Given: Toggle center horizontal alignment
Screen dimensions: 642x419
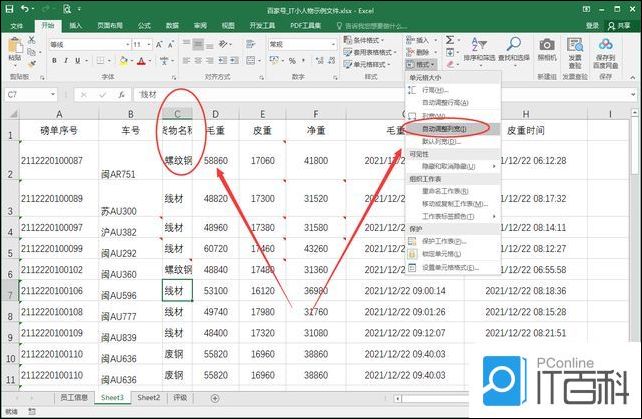Looking at the screenshot, I should coord(198,61).
